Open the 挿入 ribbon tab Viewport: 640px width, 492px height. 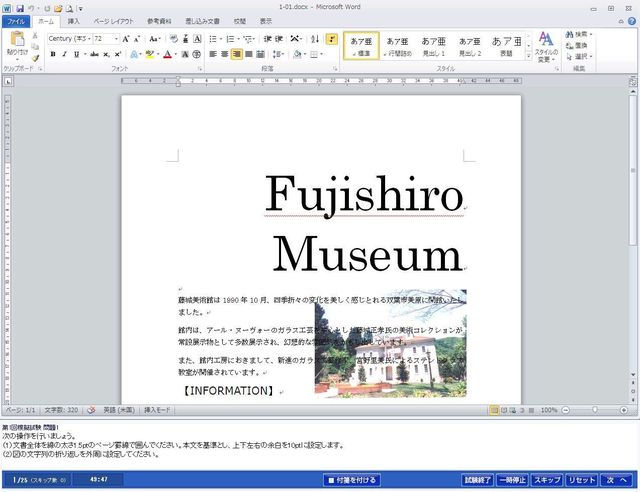(x=73, y=20)
